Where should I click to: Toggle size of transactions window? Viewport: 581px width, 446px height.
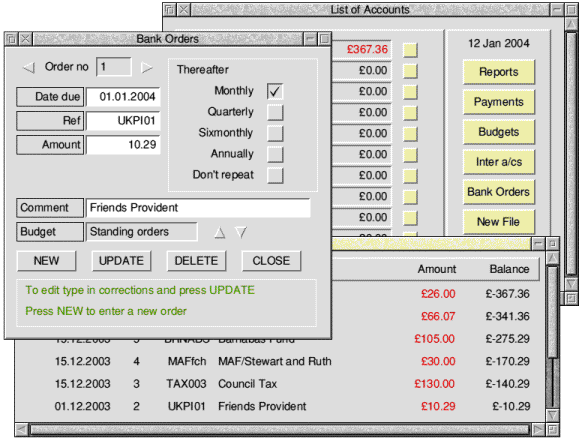click(x=552, y=244)
